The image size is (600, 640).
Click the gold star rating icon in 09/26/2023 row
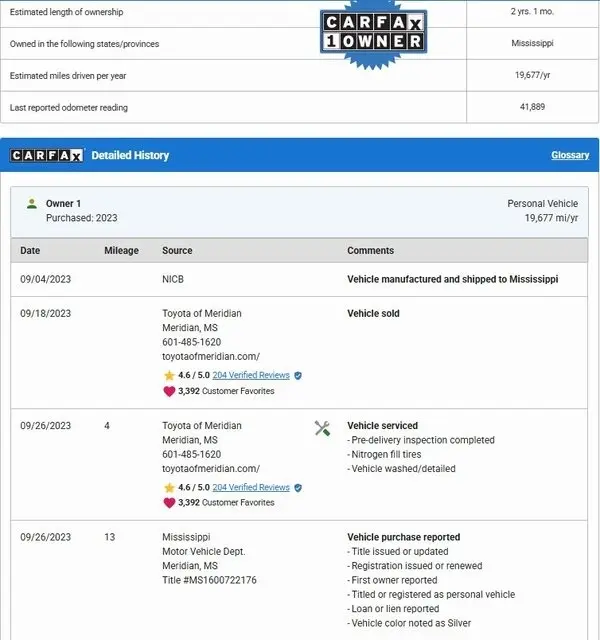pos(169,488)
